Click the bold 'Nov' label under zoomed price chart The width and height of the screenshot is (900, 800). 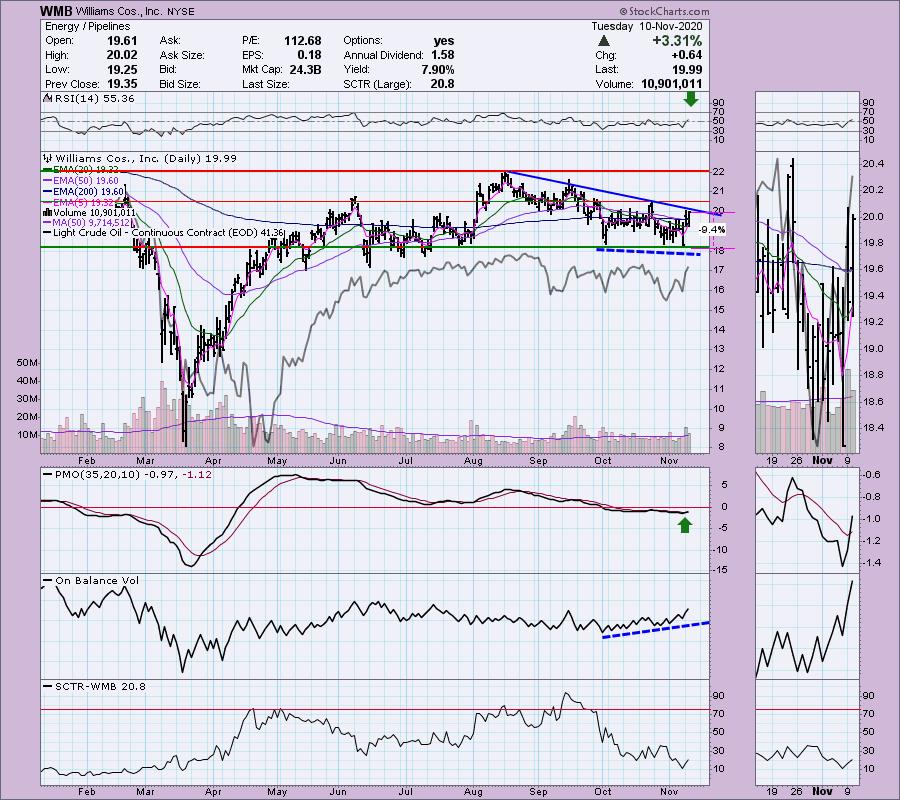point(823,460)
